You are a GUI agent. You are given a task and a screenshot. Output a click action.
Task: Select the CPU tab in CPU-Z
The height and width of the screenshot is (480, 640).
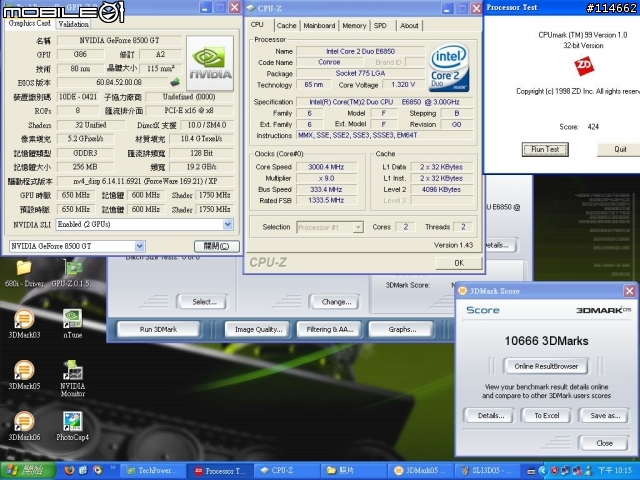pos(257,25)
